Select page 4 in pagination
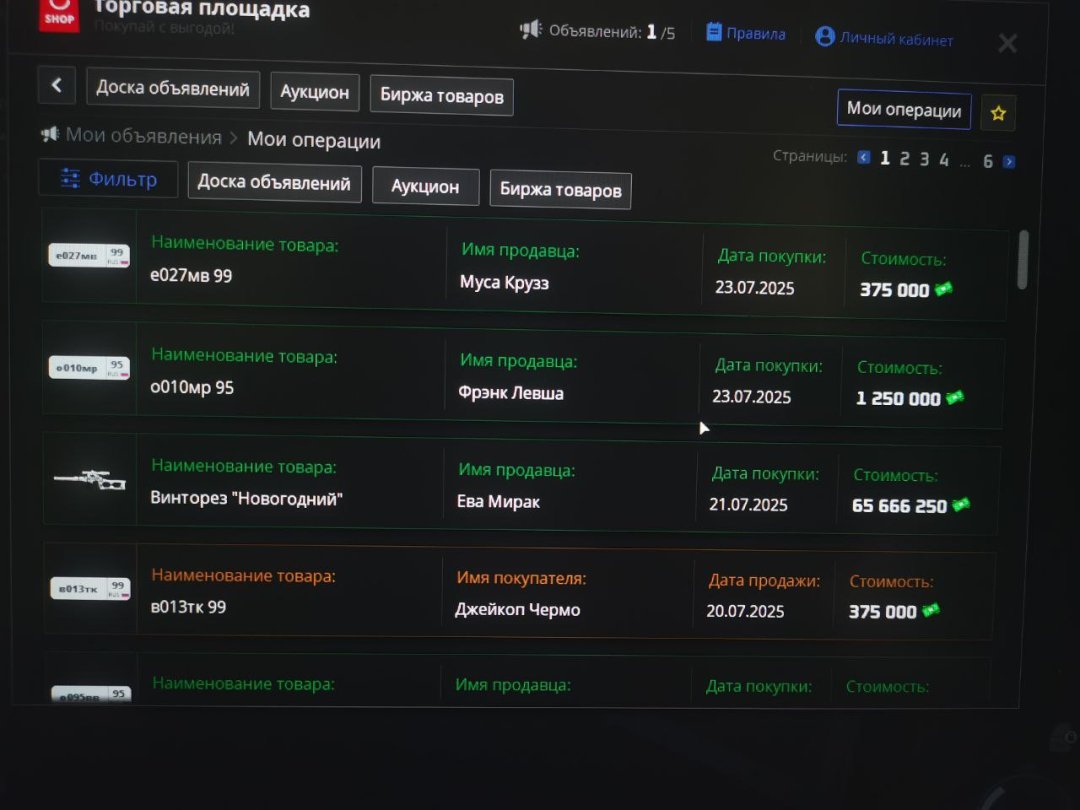1080x810 pixels. [x=944, y=160]
